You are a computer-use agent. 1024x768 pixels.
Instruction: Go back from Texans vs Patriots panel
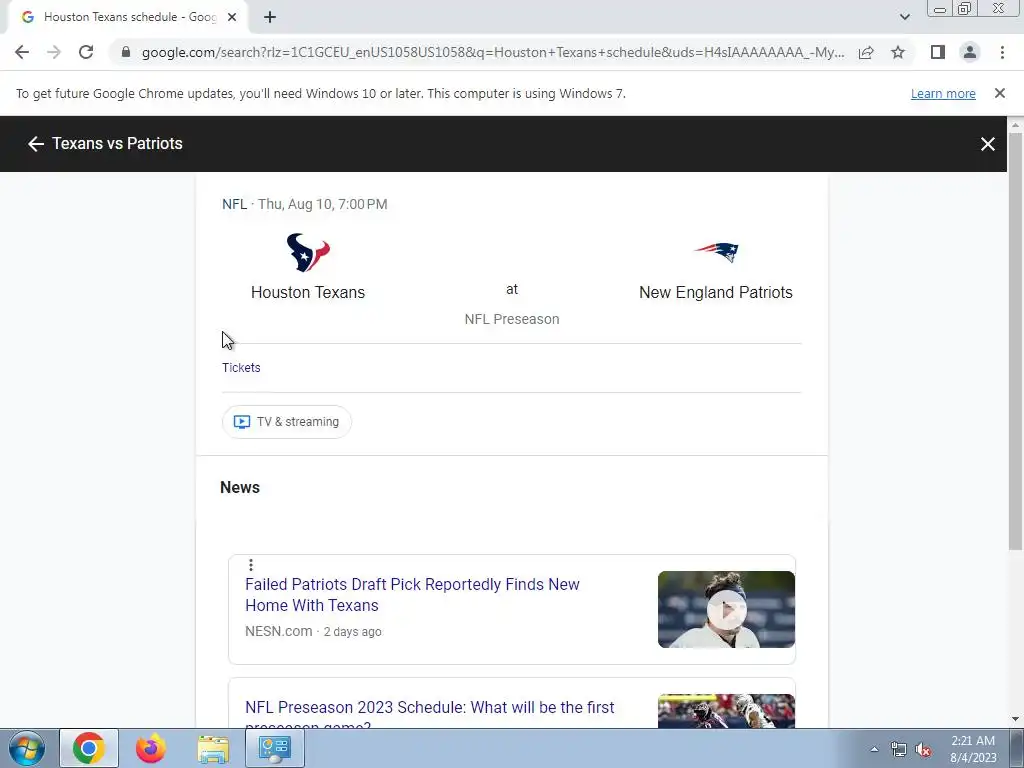(35, 144)
